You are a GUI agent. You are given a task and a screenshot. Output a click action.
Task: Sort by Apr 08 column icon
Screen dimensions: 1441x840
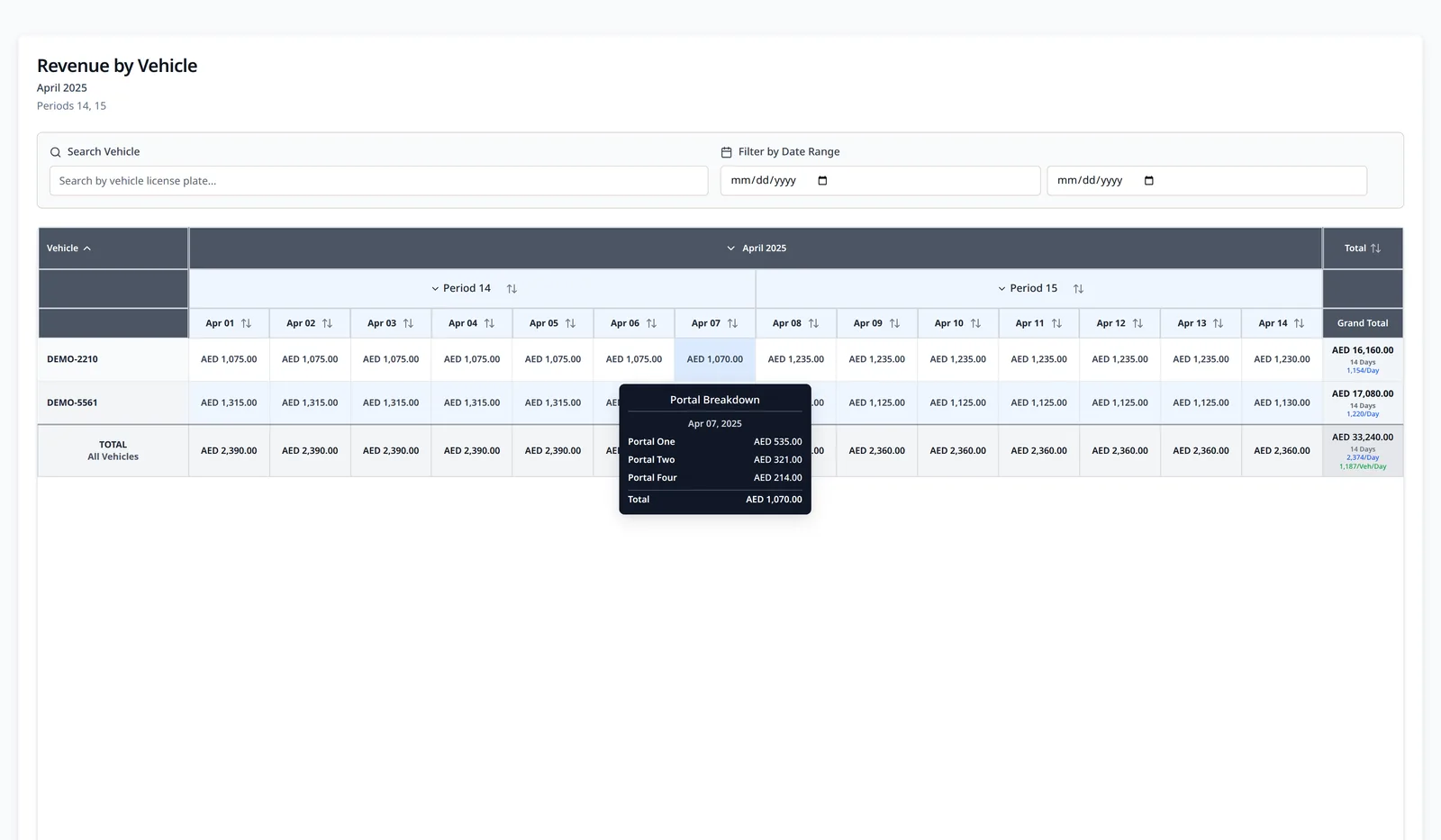pos(813,323)
